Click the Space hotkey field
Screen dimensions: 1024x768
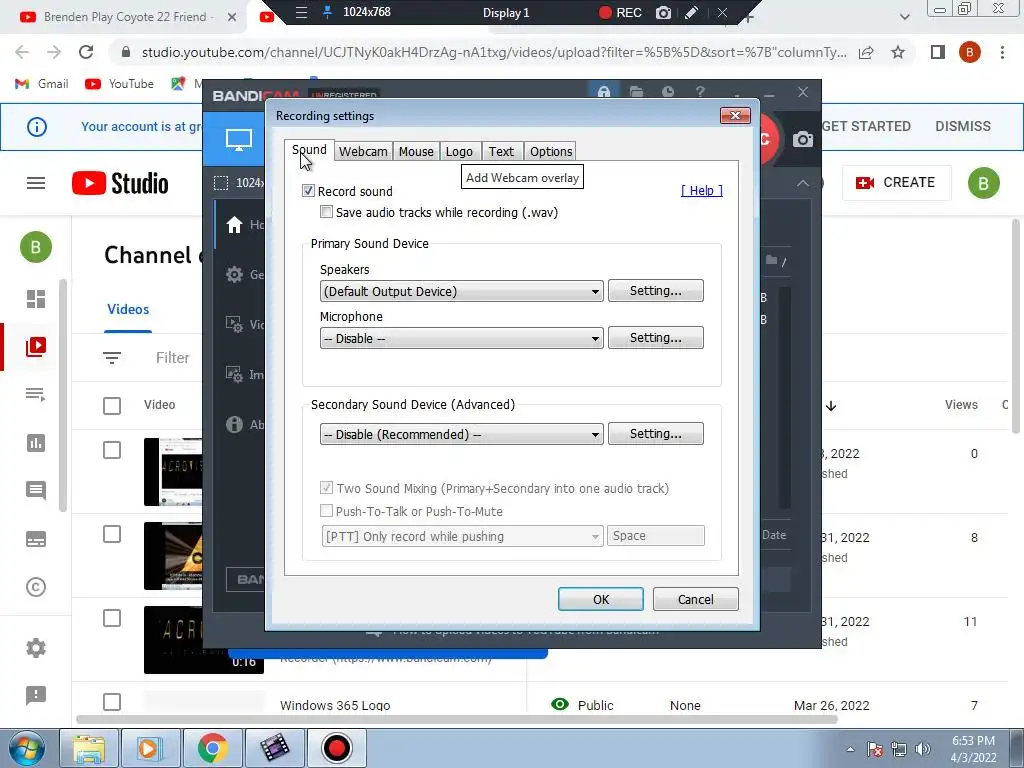click(656, 536)
